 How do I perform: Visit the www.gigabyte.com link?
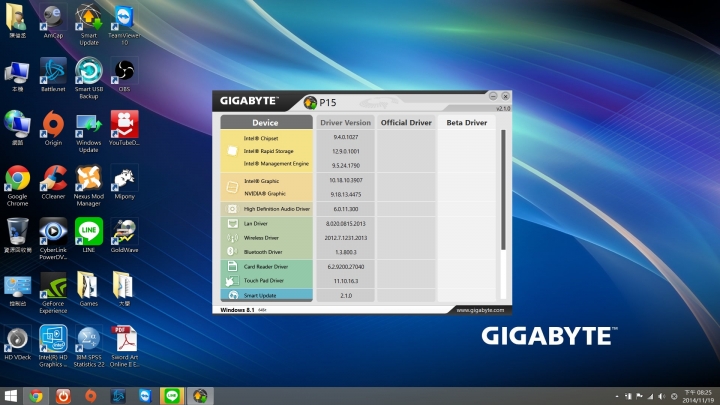pos(480,310)
